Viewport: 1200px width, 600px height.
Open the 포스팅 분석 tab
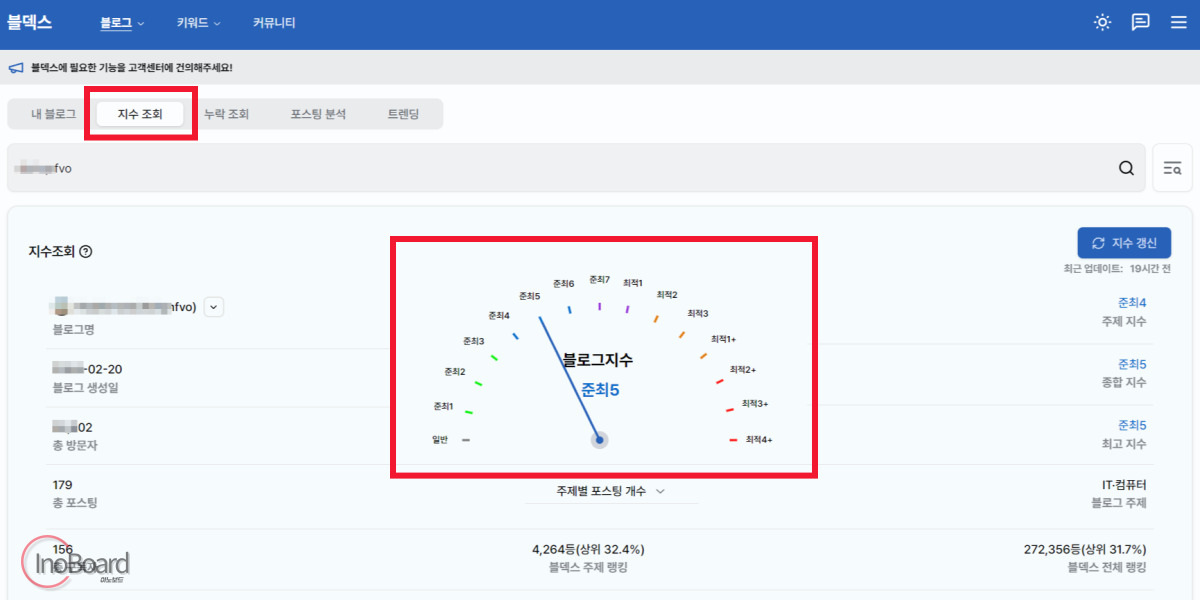pyautogui.click(x=318, y=114)
